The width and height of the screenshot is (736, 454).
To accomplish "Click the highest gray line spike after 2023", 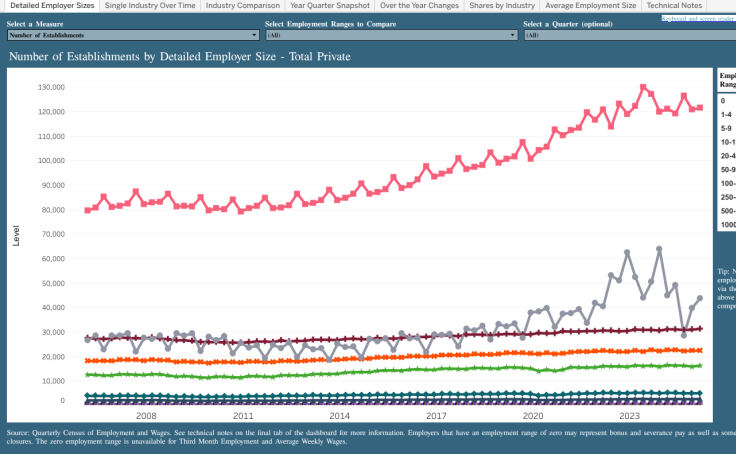I will tap(659, 248).
